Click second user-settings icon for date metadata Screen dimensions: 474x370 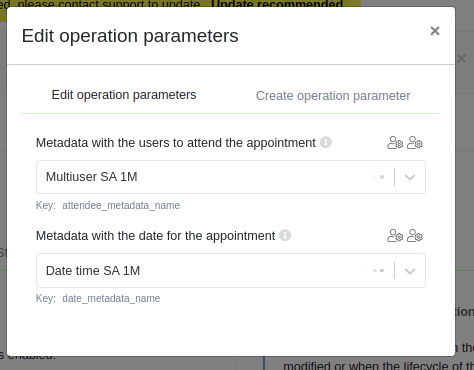point(415,236)
